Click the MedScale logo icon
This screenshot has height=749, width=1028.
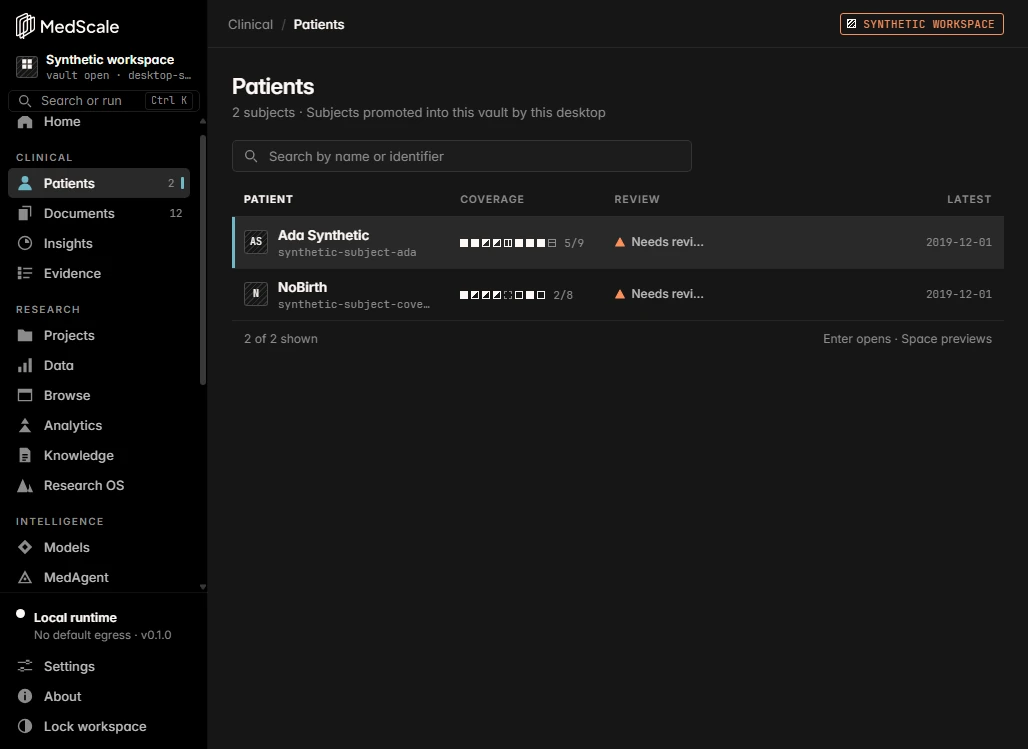(25, 26)
